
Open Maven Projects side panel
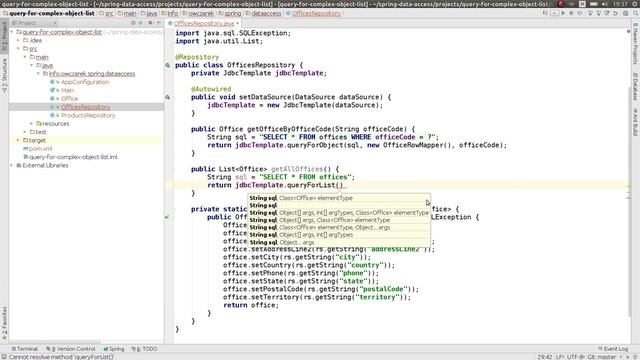(x=635, y=44)
